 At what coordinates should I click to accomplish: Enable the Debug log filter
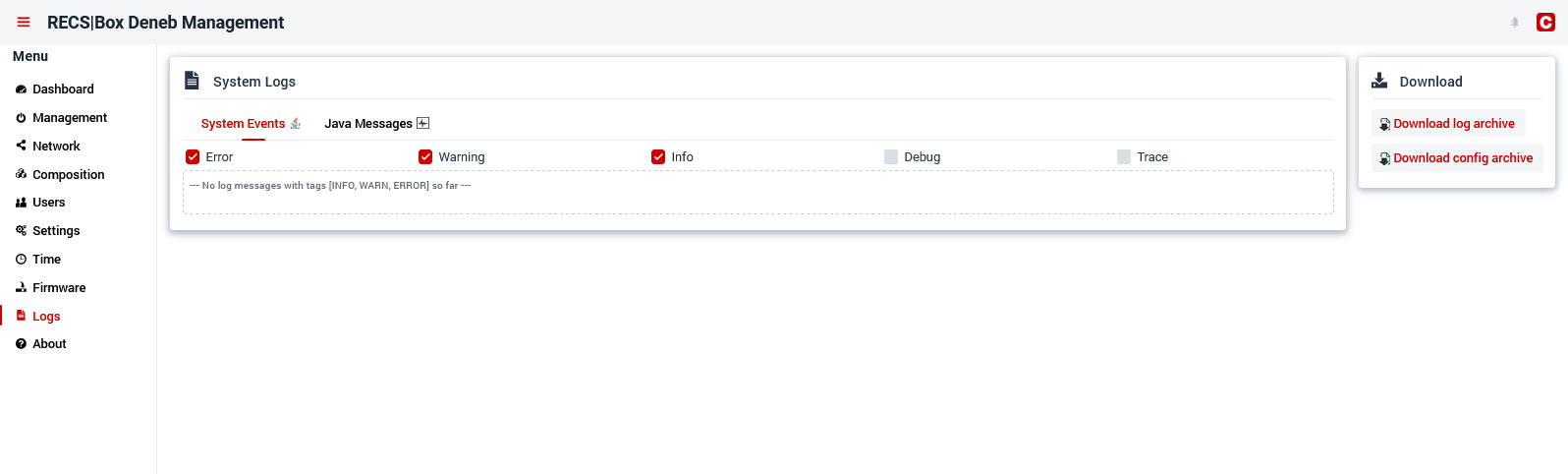(891, 156)
